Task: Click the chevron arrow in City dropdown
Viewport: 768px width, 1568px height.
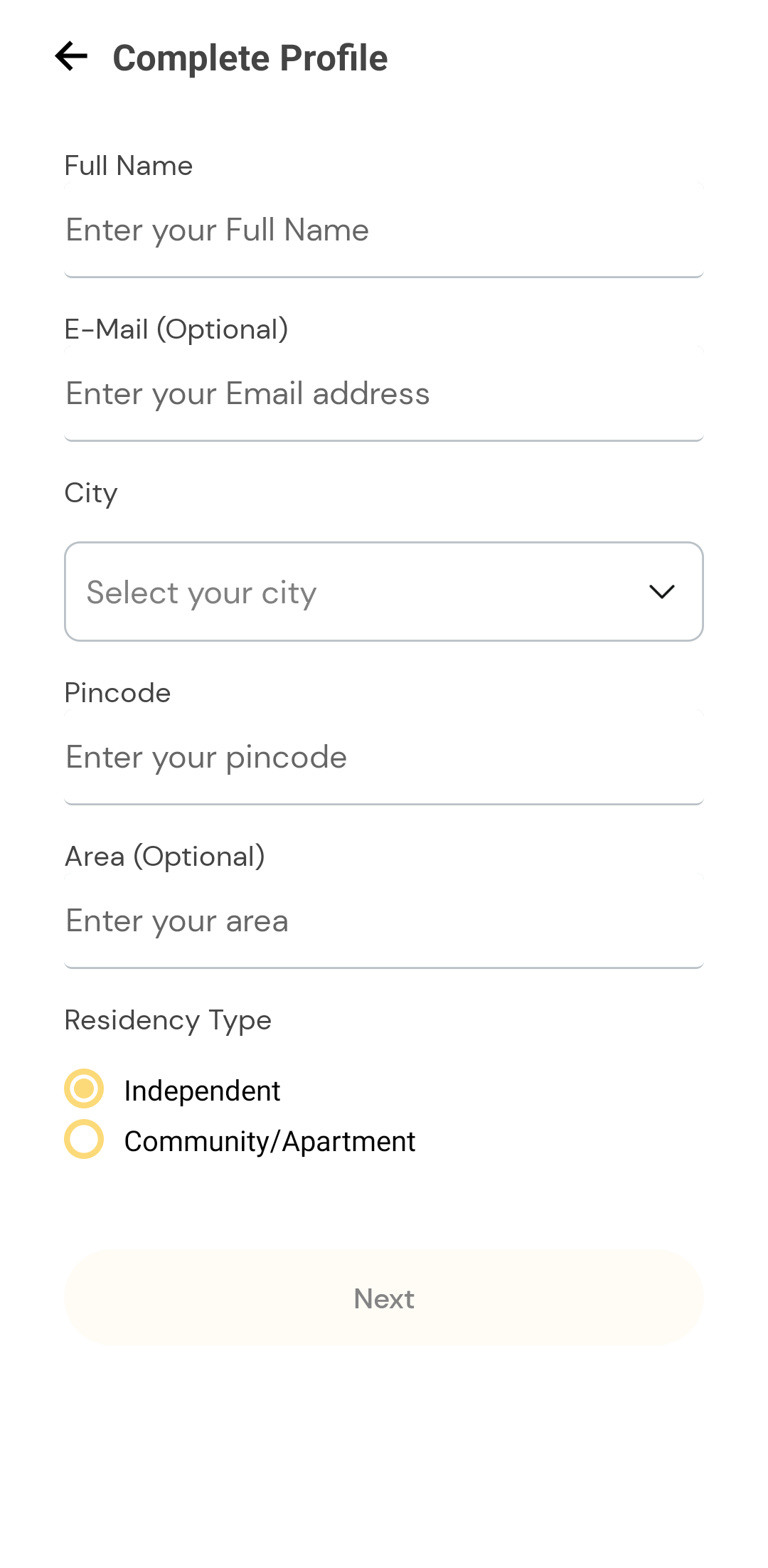Action: pyautogui.click(x=661, y=592)
